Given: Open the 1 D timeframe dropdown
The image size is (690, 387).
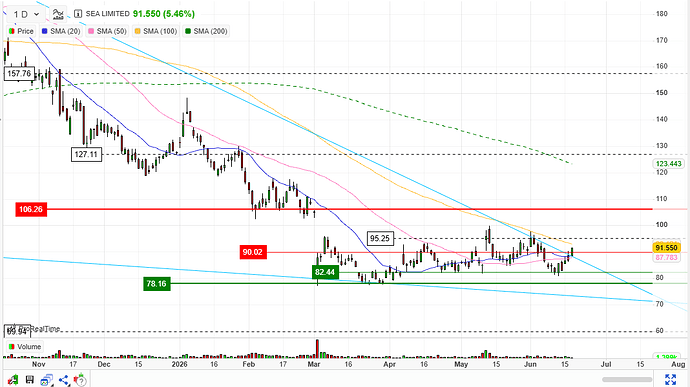Looking at the screenshot, I should pyautogui.click(x=26, y=14).
